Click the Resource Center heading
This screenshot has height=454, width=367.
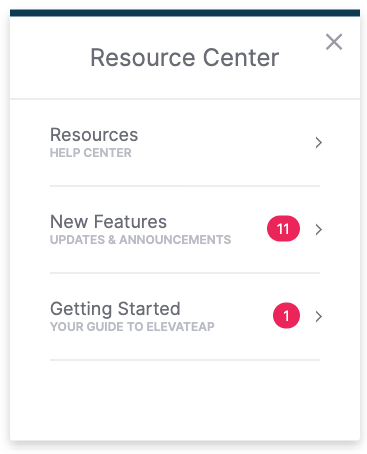coord(185,58)
